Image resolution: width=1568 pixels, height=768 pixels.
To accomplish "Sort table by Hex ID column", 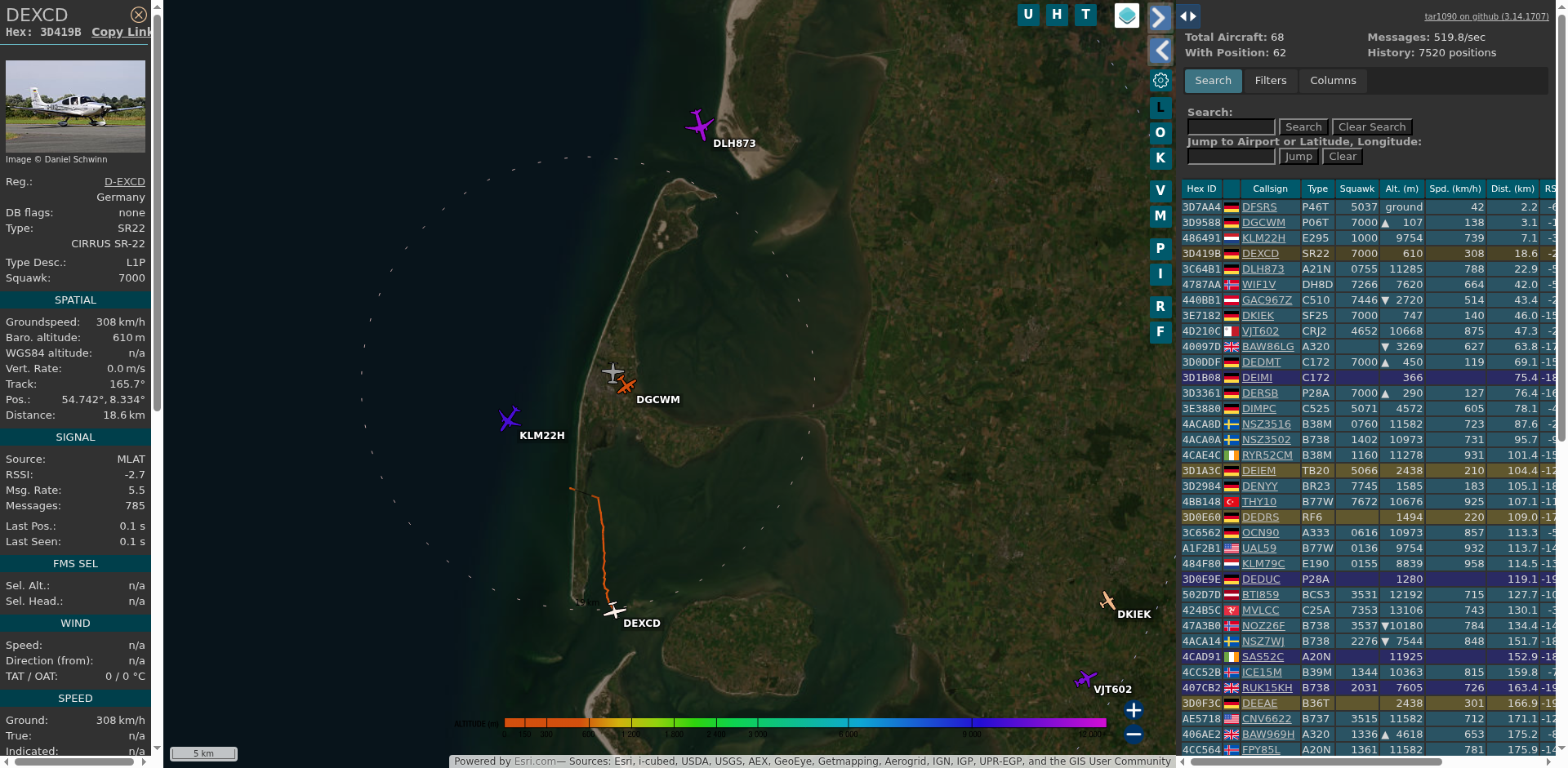I will (1201, 189).
